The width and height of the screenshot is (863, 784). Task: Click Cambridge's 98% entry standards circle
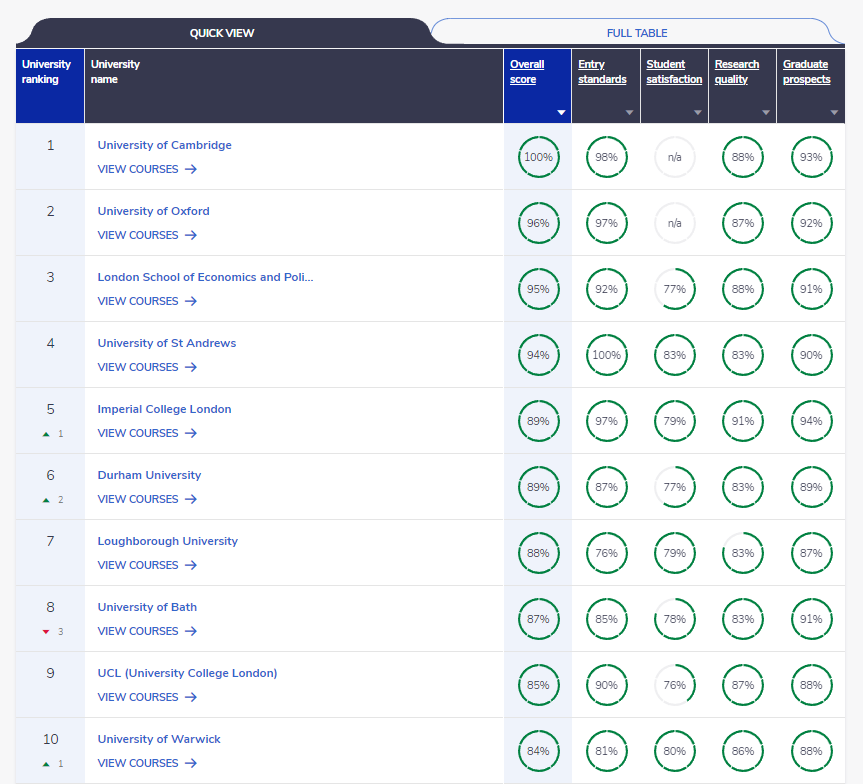click(x=607, y=157)
